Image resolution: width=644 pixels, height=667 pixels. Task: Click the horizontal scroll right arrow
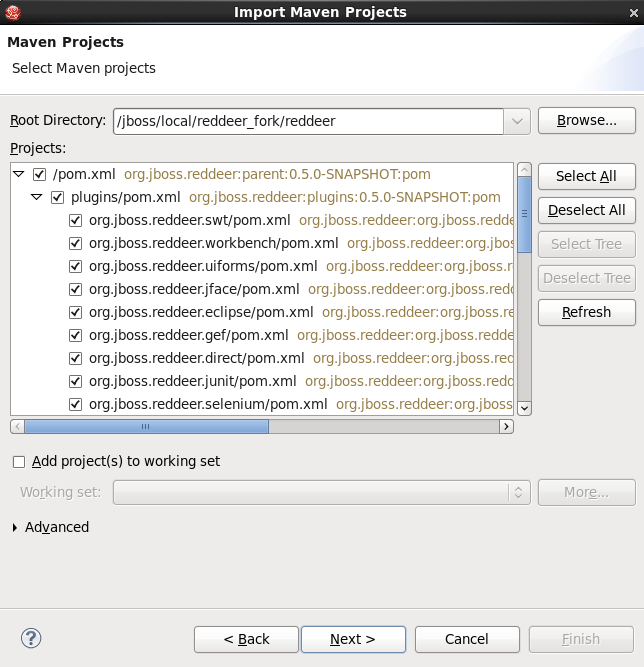506,426
